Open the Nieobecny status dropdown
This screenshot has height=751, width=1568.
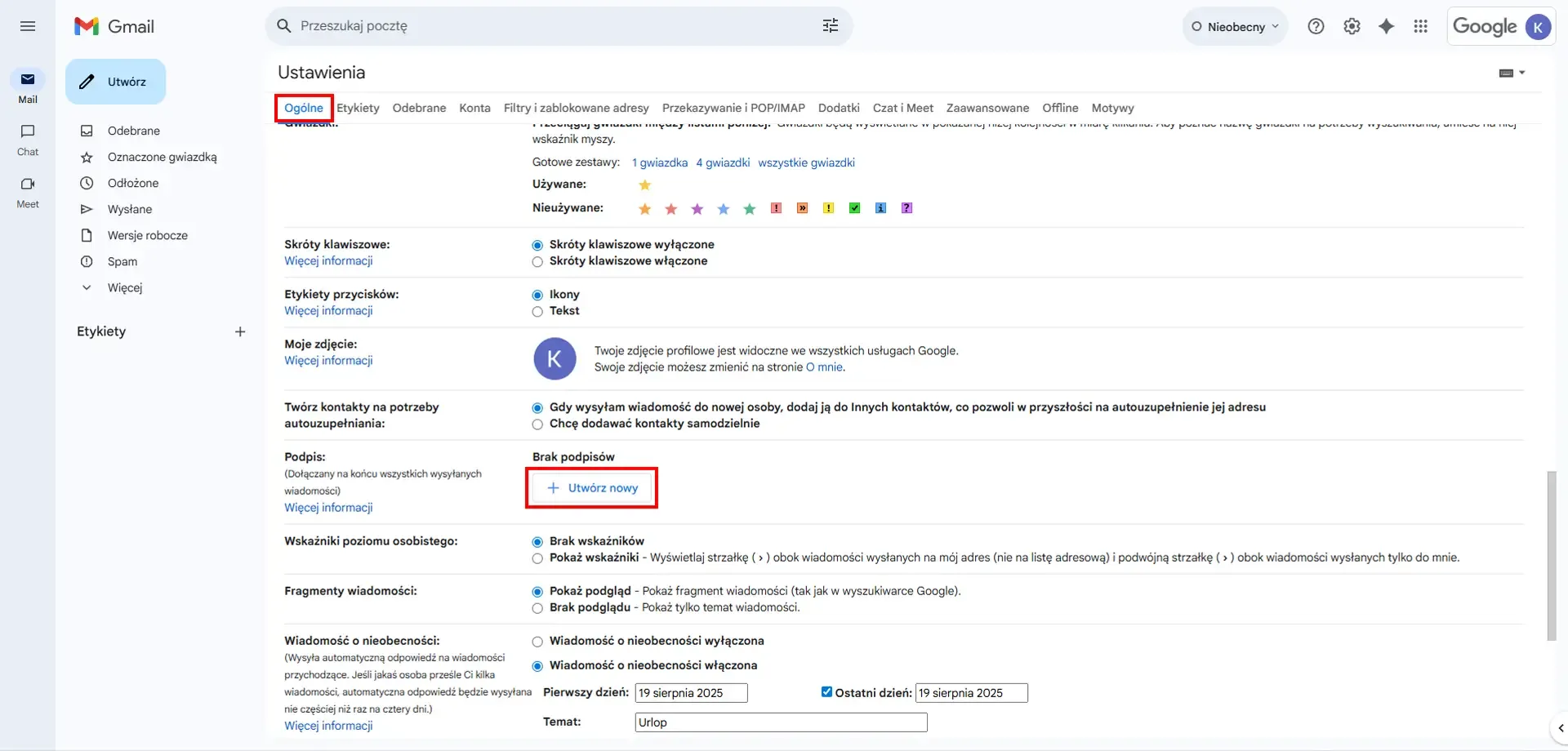tap(1234, 25)
